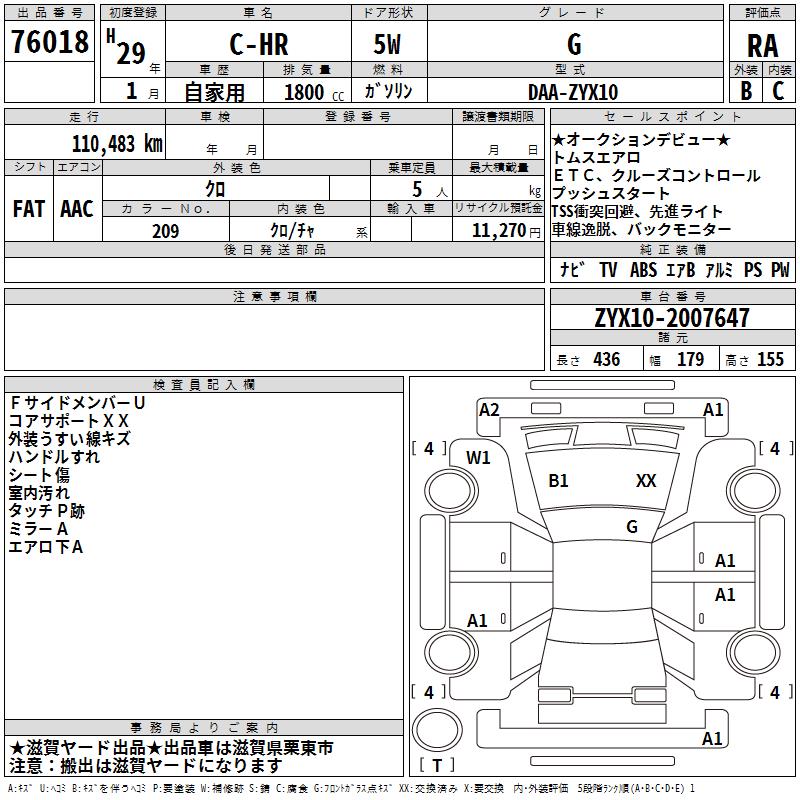Click the door type 5W field
This screenshot has height=800, width=800.
387,46
